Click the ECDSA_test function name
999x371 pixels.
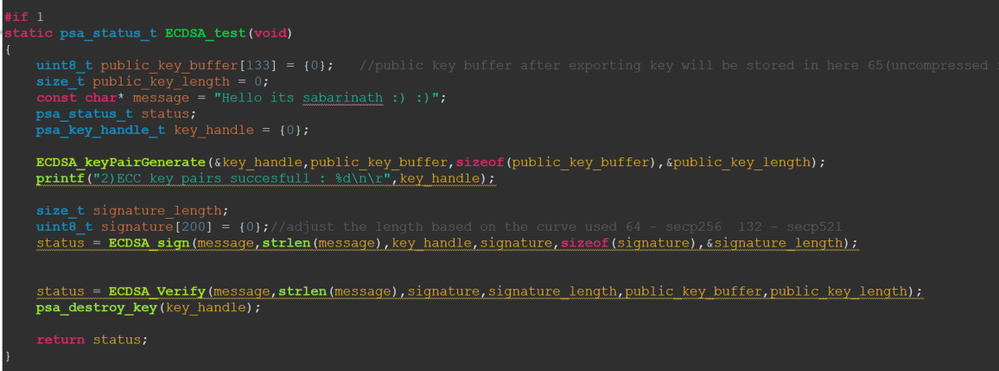click(204, 33)
